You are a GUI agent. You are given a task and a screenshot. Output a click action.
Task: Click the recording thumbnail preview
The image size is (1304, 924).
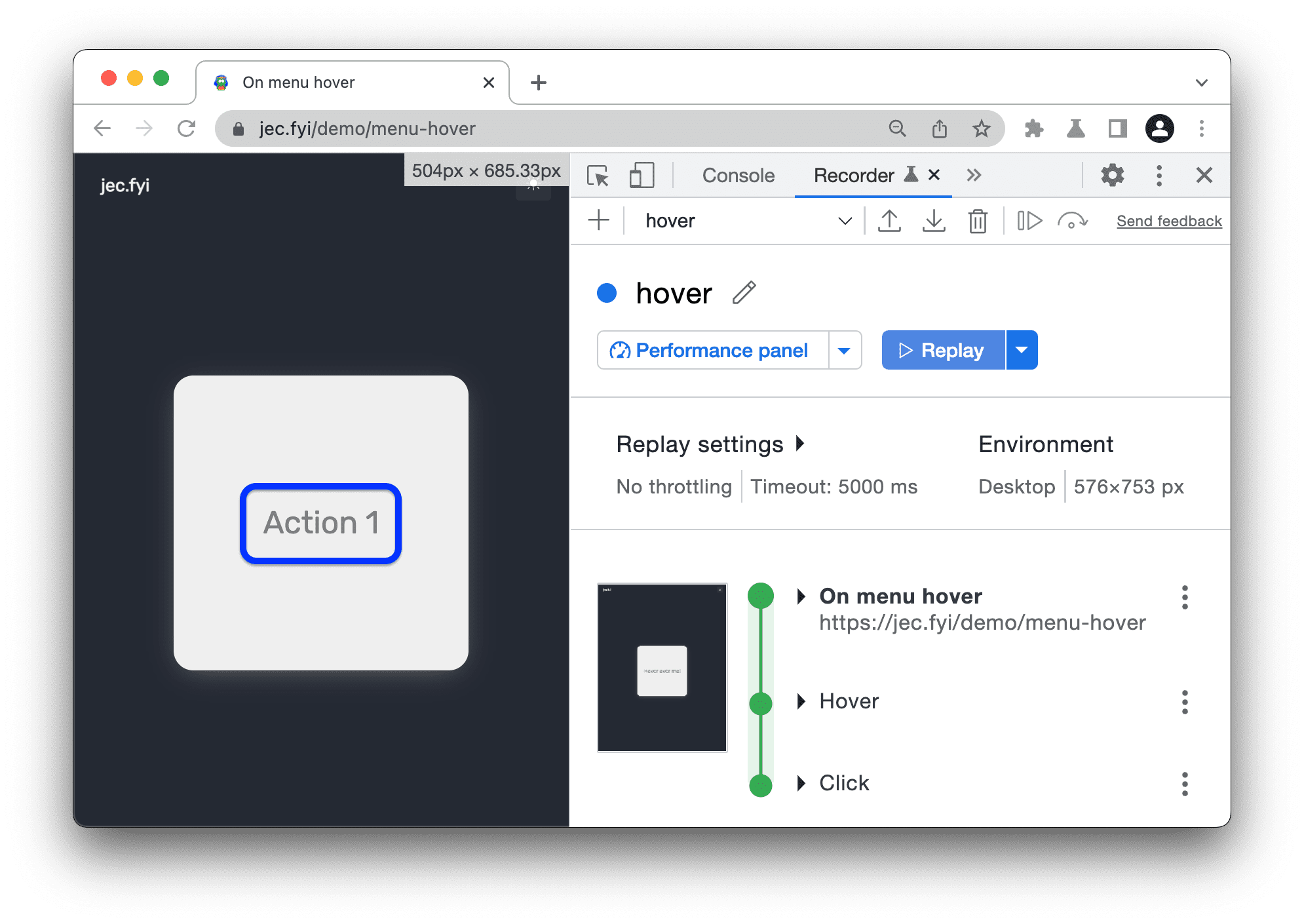662,668
